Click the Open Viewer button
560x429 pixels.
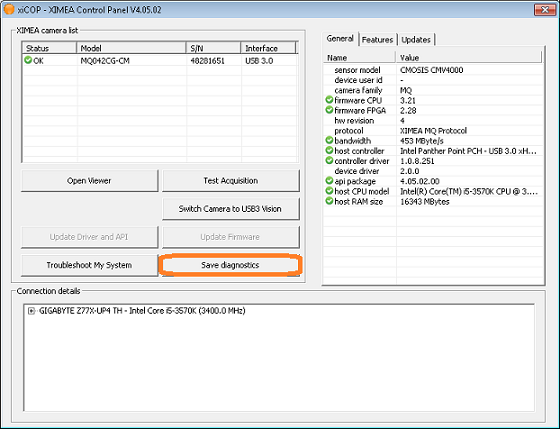coord(89,181)
